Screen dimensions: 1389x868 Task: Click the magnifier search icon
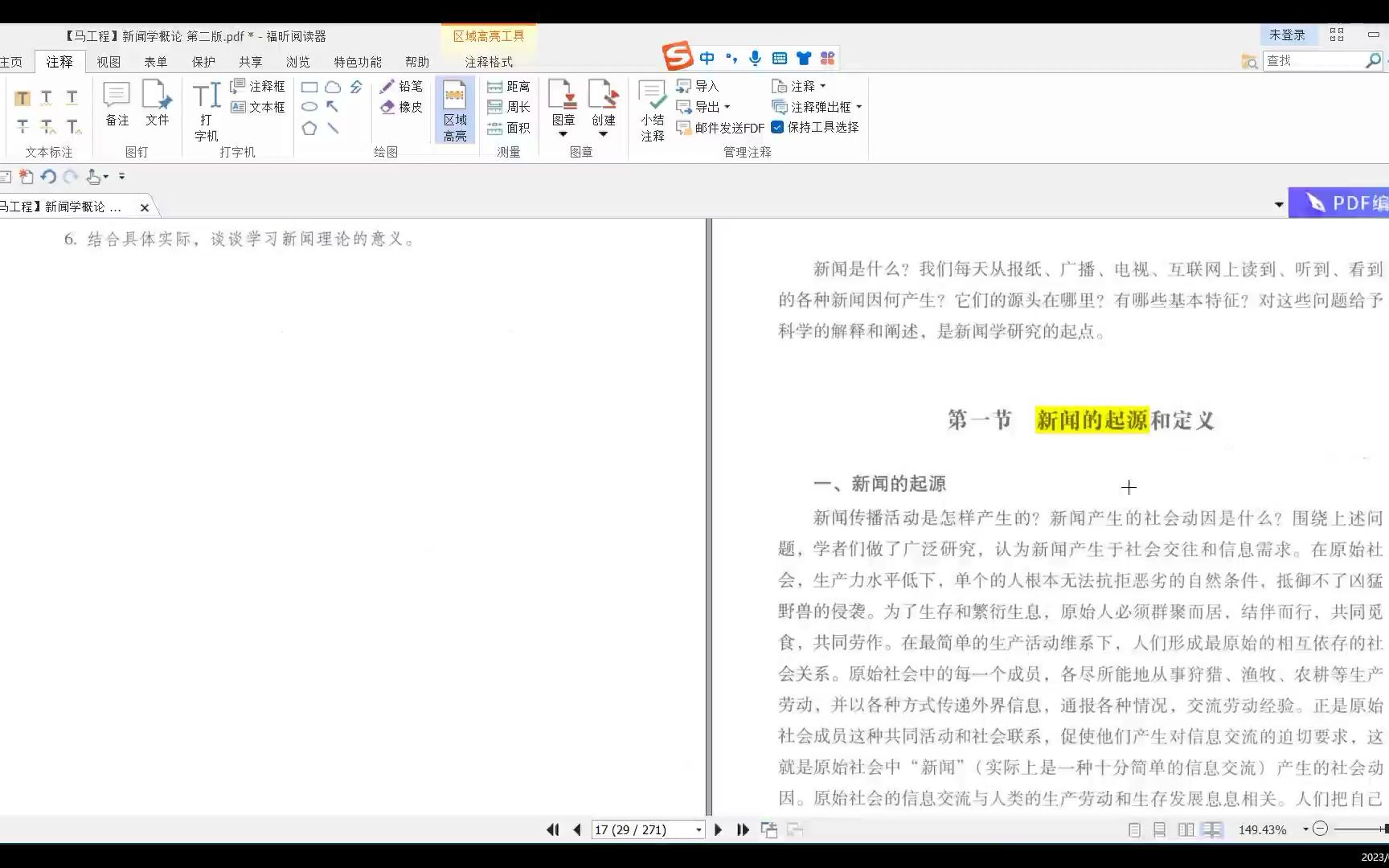click(x=1374, y=60)
